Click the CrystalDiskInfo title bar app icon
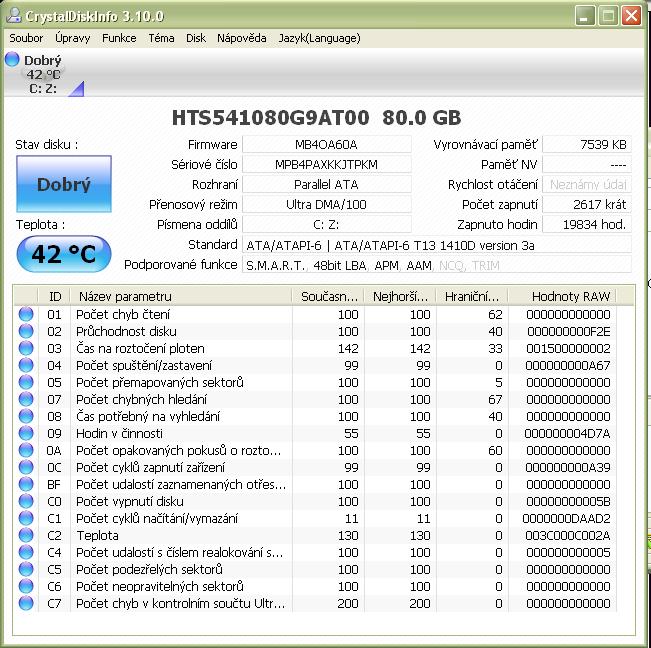This screenshot has width=651, height=648. pyautogui.click(x=12, y=16)
